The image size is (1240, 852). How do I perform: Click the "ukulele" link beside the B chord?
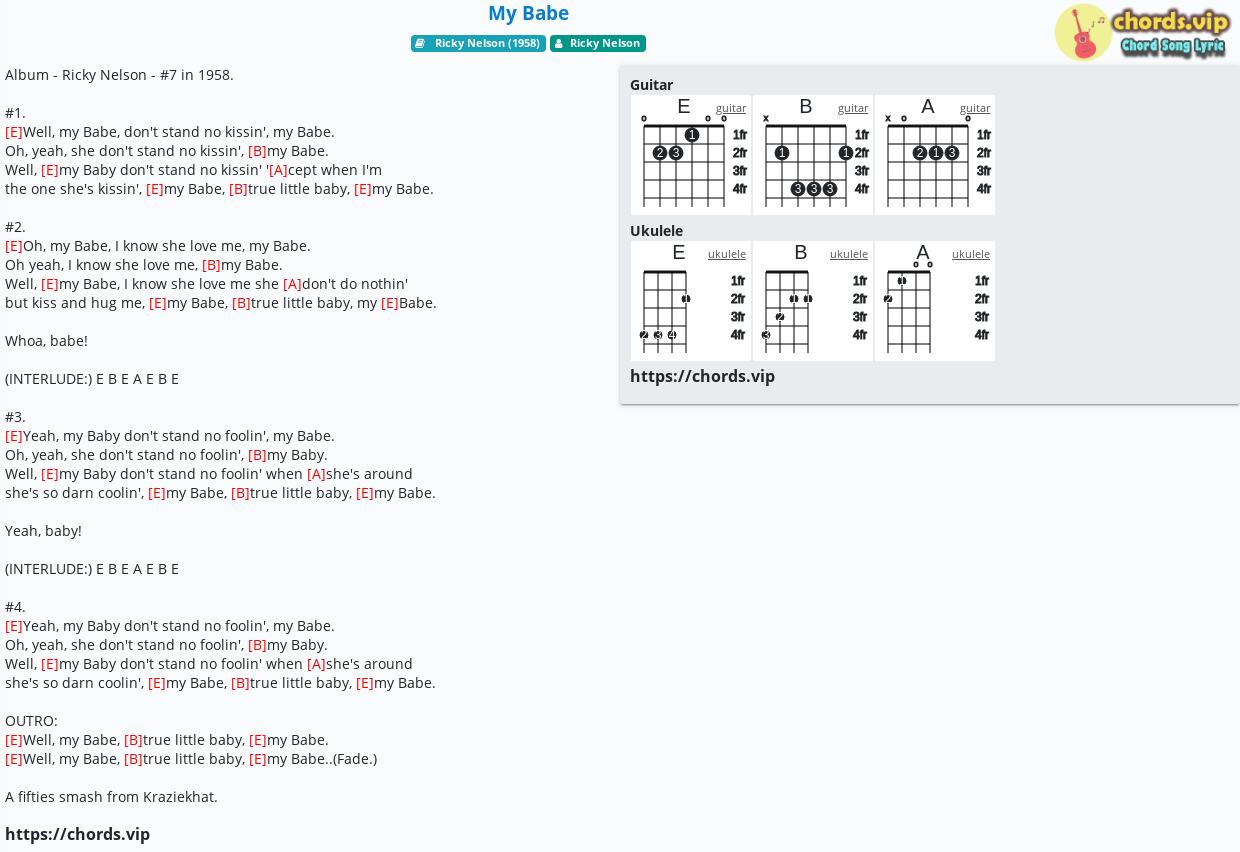point(849,254)
